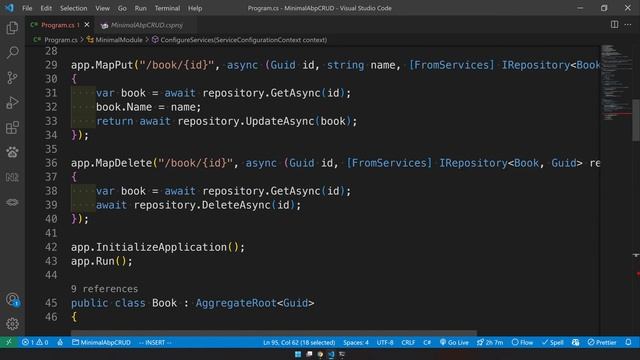Open the View menu
The width and height of the screenshot is (640, 360).
point(102,8)
